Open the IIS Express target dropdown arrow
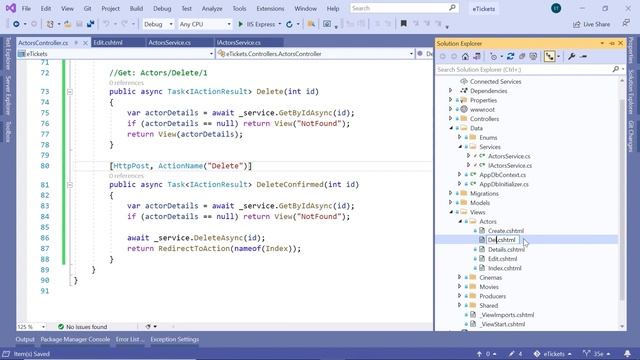The image size is (640, 360). (x=280, y=24)
